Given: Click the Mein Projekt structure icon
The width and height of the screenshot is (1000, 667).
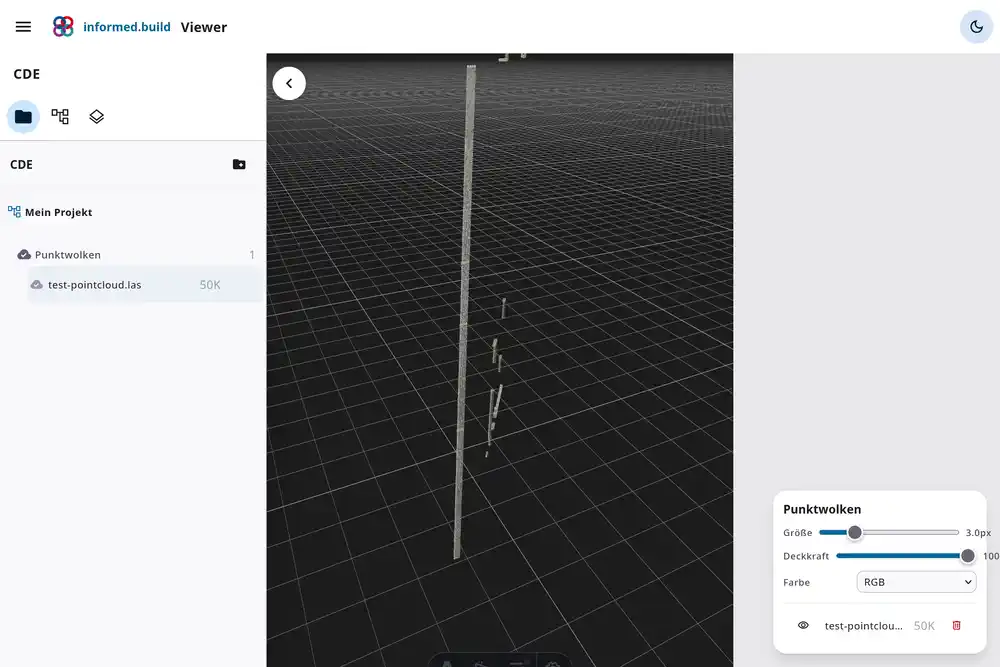Looking at the screenshot, I should coord(14,212).
